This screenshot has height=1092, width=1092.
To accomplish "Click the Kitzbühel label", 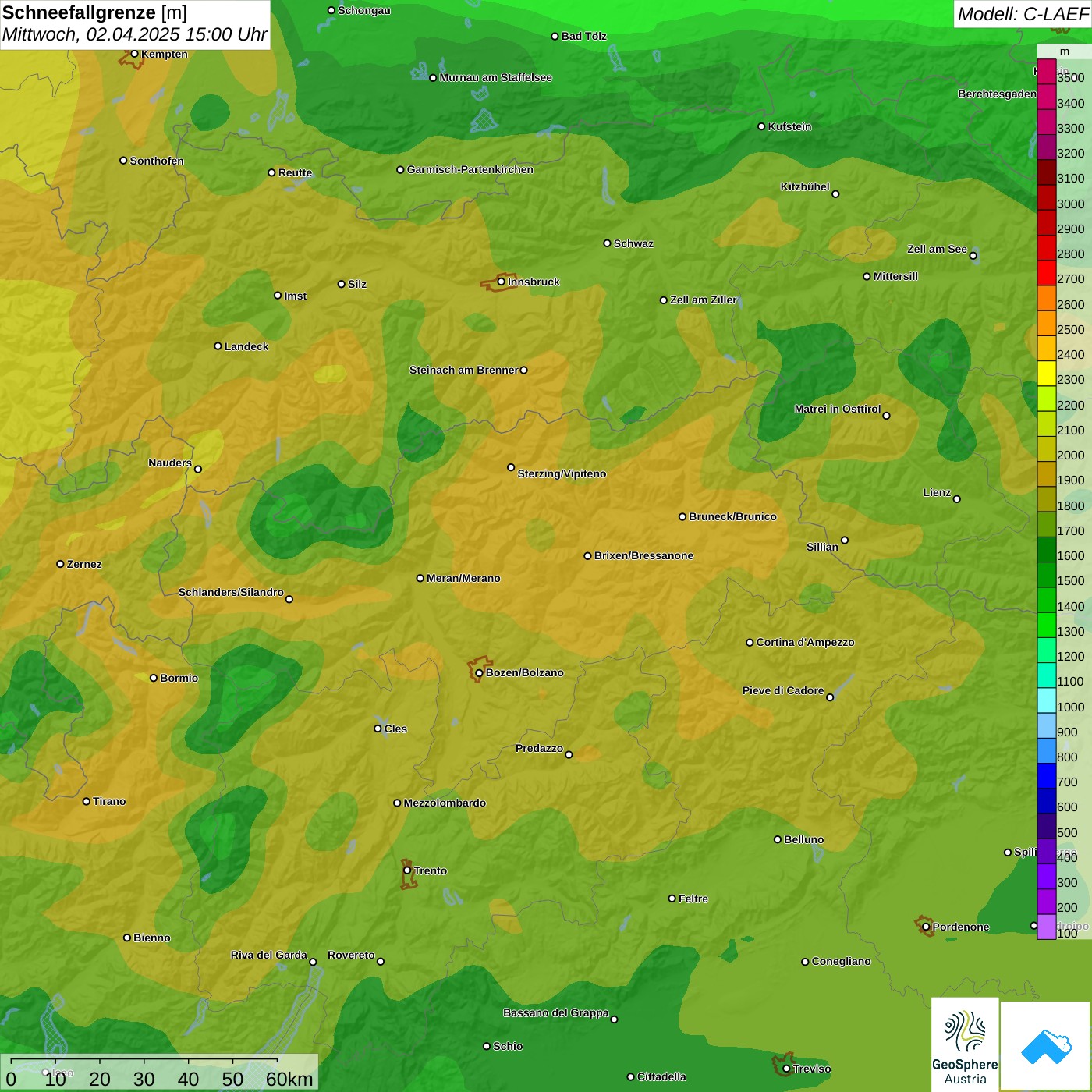I will tap(805, 186).
